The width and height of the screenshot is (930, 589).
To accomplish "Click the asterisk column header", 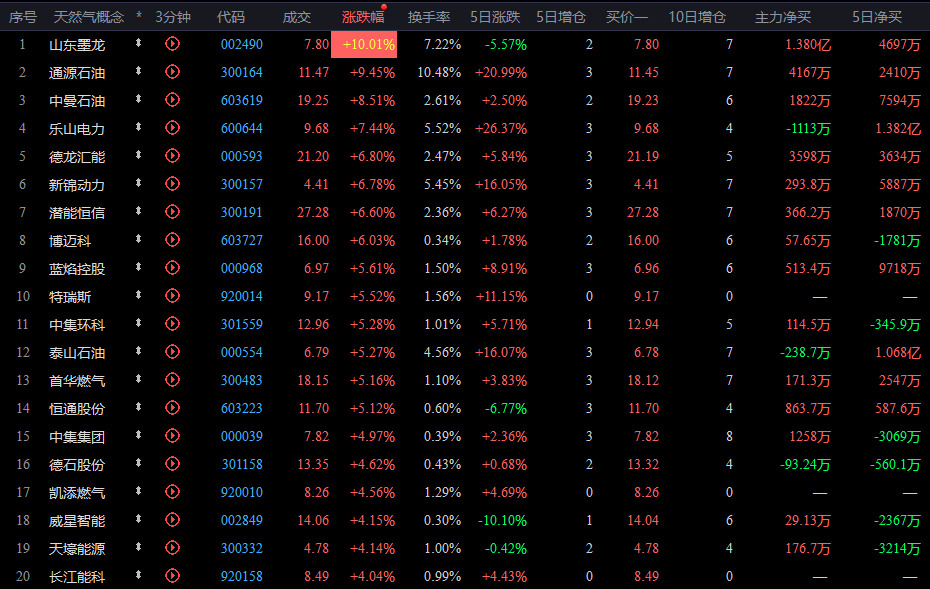I will 139,17.
